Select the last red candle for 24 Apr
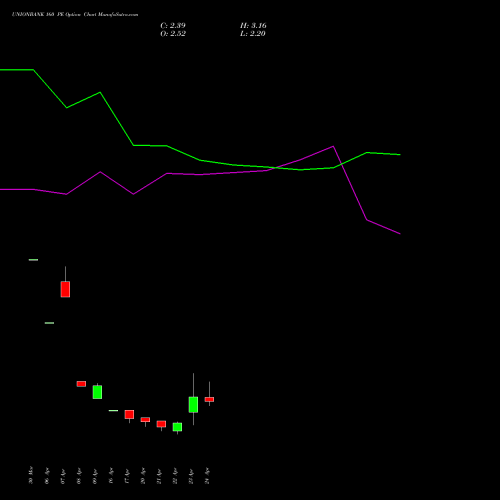Image resolution: width=500 pixels, height=500 pixels. click(209, 399)
